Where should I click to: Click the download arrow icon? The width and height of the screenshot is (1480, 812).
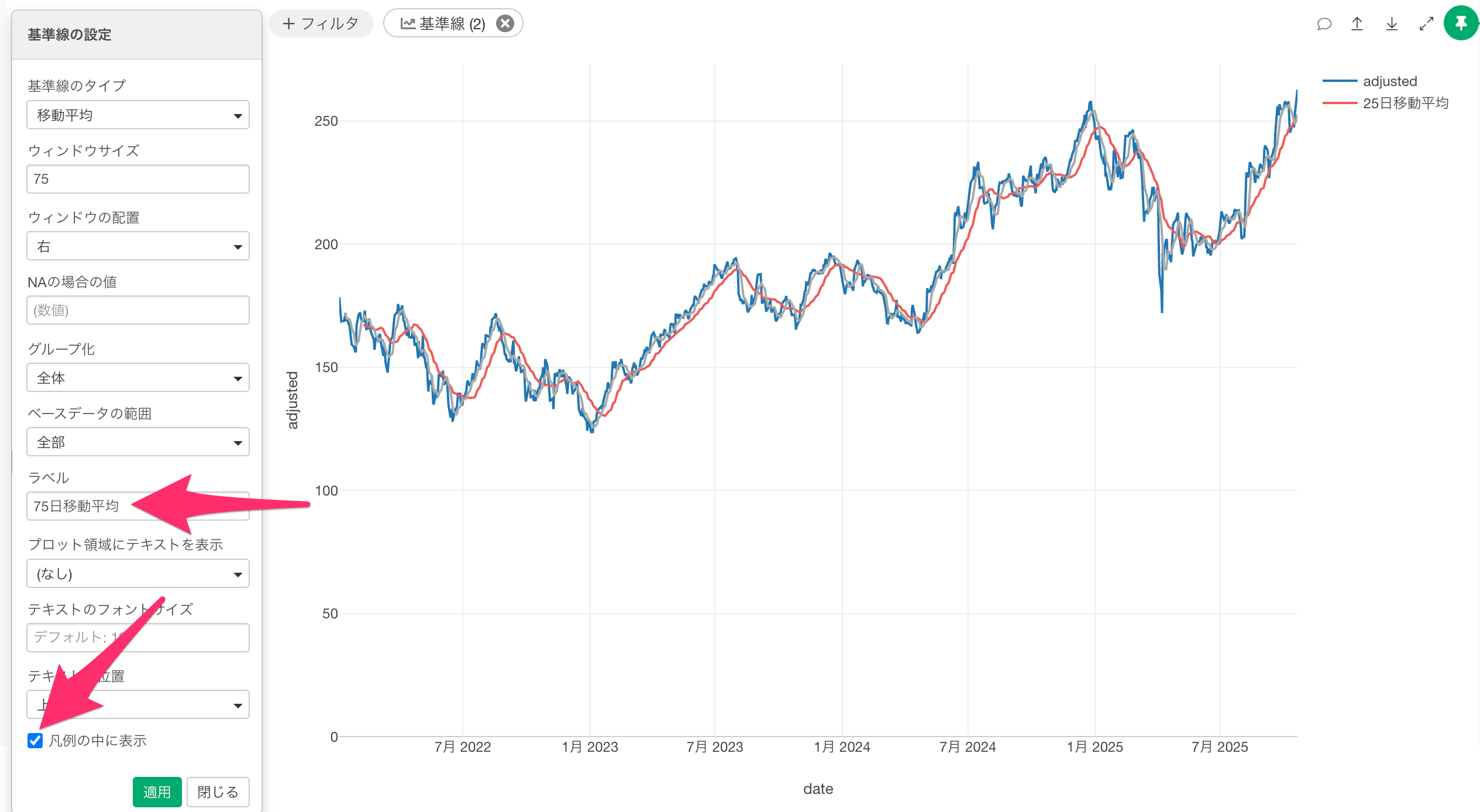(1392, 24)
